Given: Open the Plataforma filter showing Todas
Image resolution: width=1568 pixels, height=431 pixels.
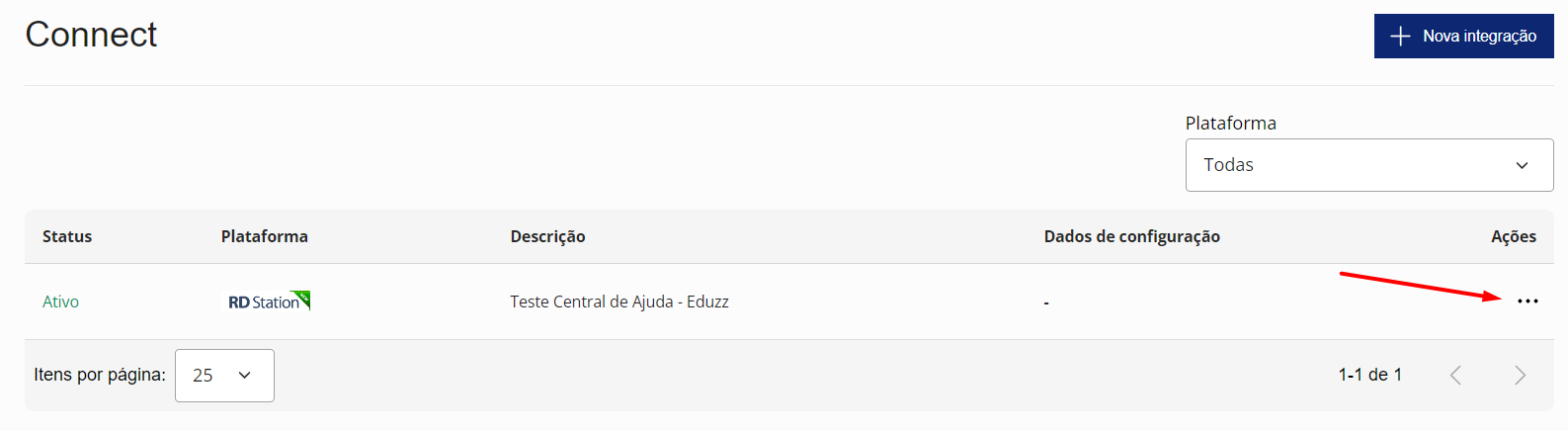Looking at the screenshot, I should pyautogui.click(x=1368, y=165).
